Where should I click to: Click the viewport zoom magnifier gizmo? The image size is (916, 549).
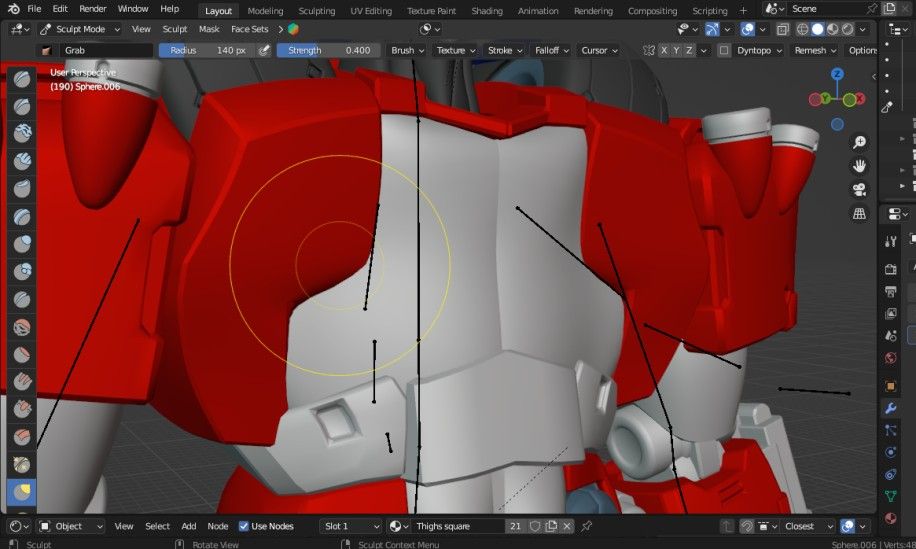pyautogui.click(x=859, y=142)
